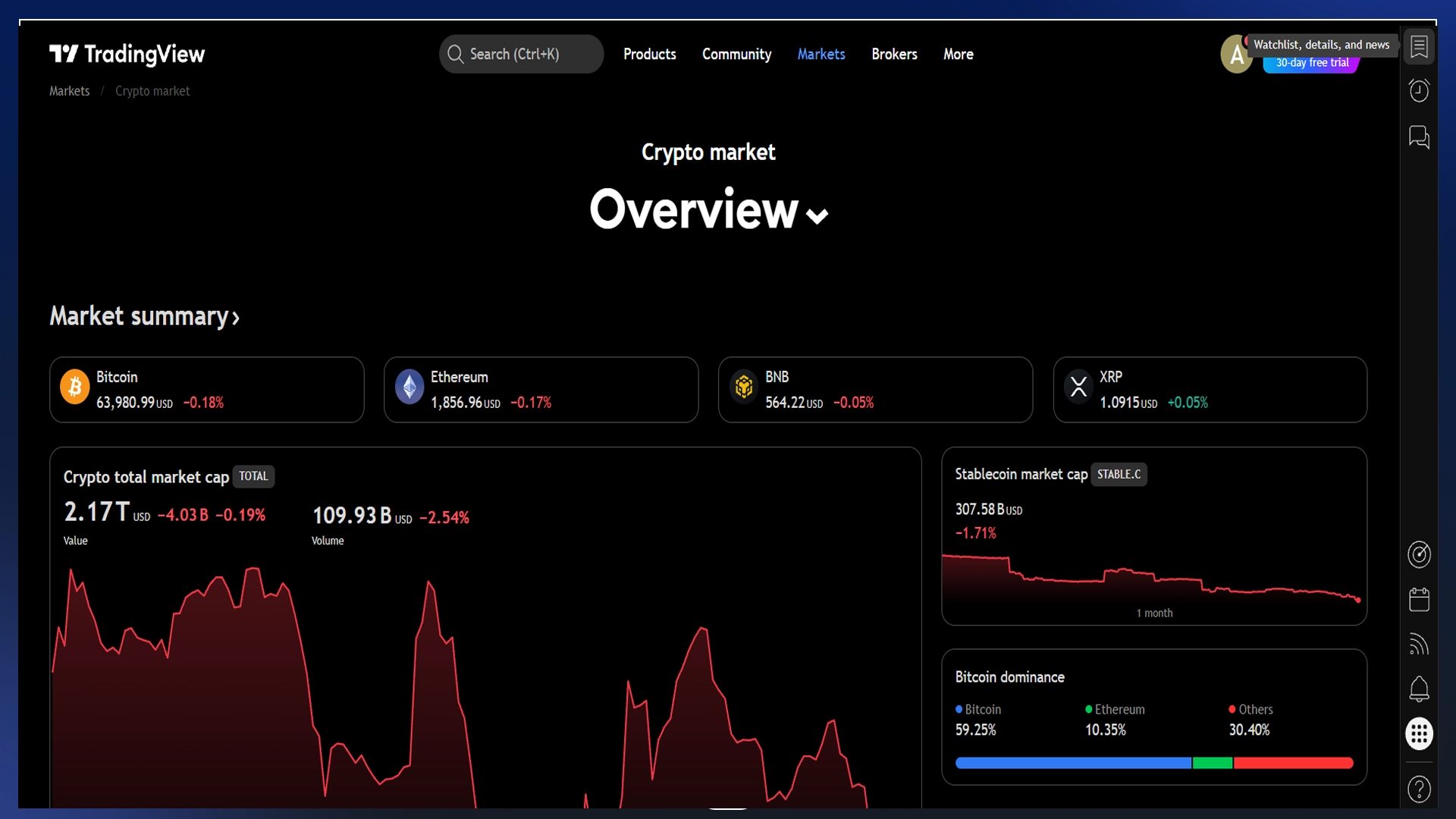Open the Community menu
The width and height of the screenshot is (1456, 819).
(736, 54)
